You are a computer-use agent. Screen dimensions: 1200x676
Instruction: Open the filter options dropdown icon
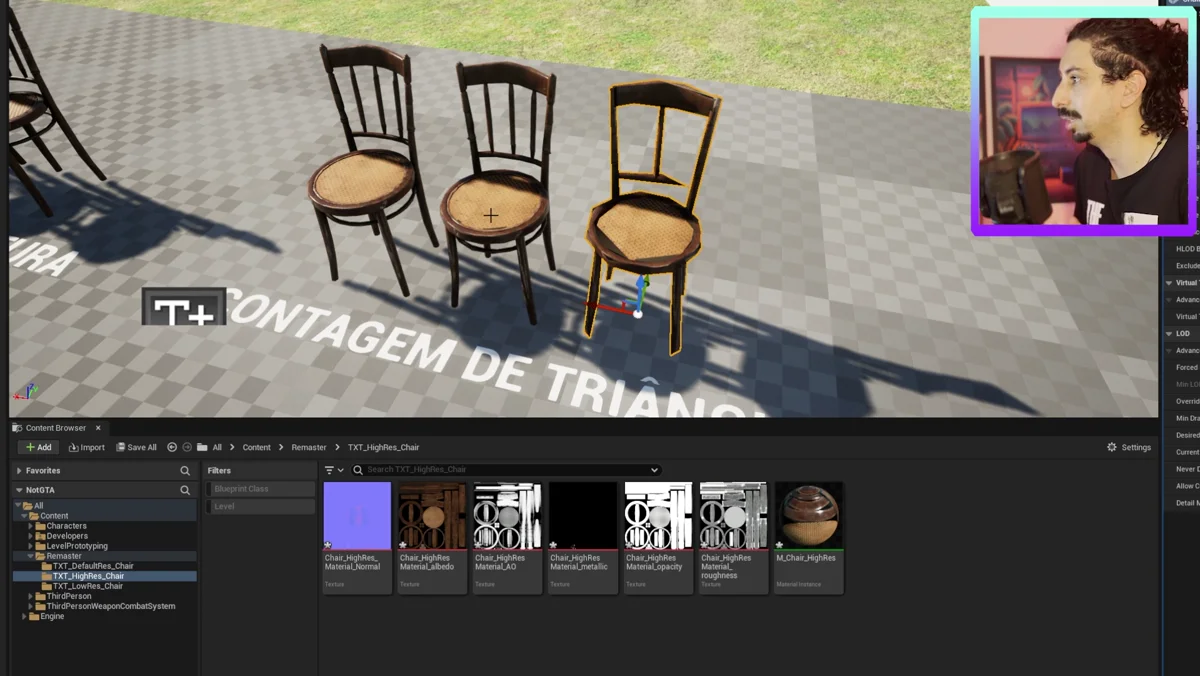(333, 470)
